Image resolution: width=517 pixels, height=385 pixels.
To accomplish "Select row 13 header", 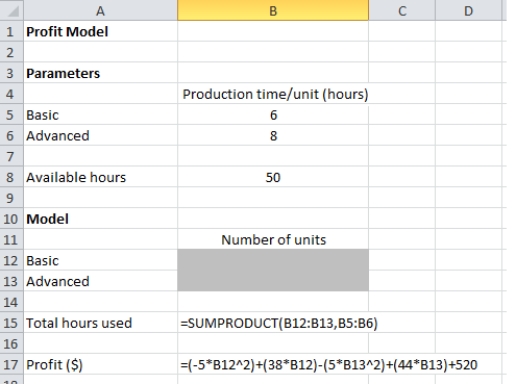I will 12,282.
